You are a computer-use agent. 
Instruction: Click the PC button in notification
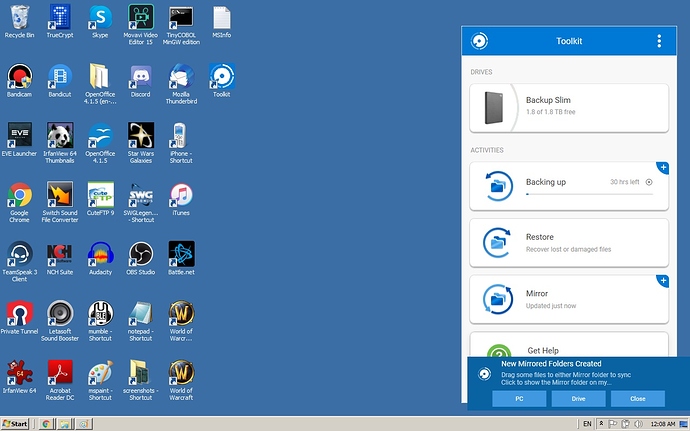tap(519, 398)
